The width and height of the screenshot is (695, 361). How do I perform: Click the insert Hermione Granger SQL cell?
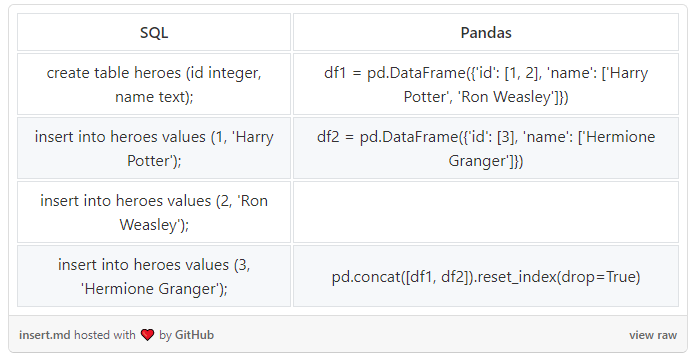click(154, 276)
